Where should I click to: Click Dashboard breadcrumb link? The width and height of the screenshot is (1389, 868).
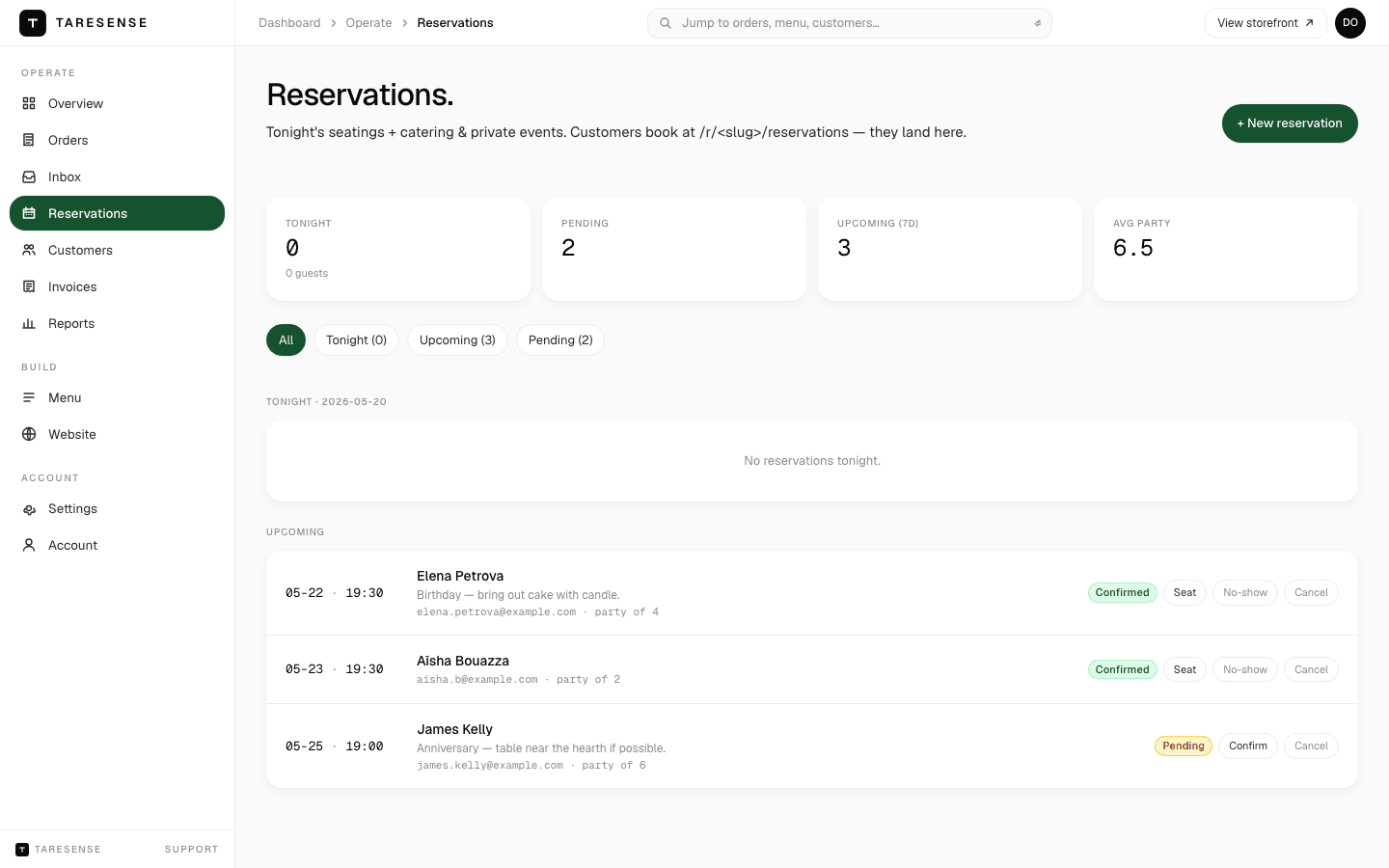tap(289, 23)
